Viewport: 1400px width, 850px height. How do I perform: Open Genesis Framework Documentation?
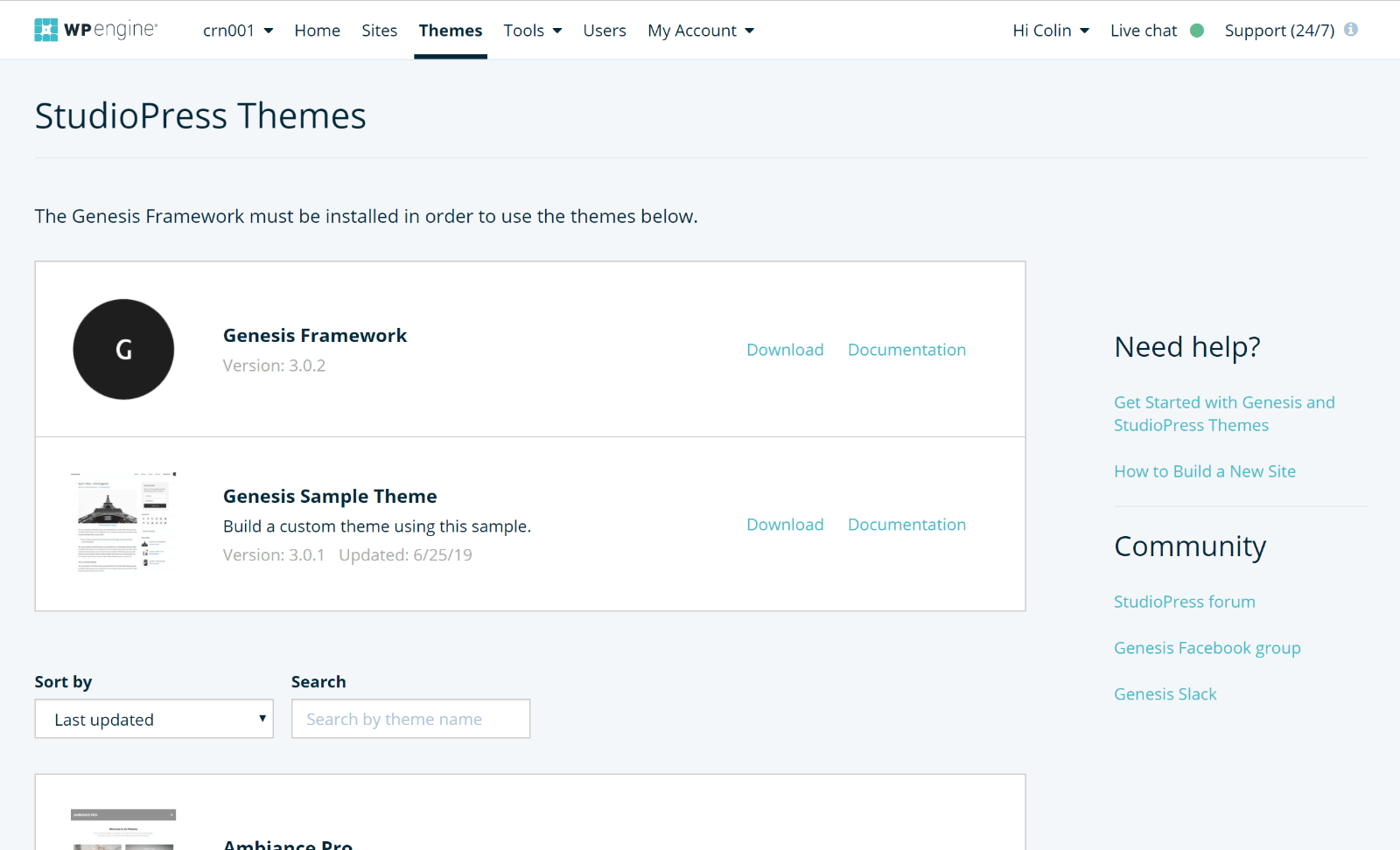[906, 349]
